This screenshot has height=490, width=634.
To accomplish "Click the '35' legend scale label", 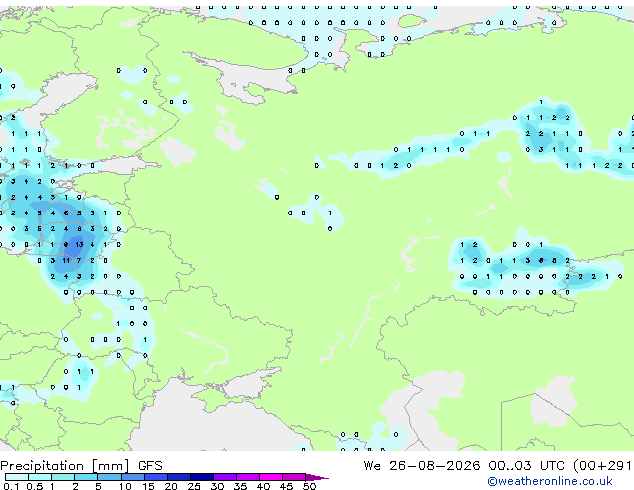I will coord(240,486).
